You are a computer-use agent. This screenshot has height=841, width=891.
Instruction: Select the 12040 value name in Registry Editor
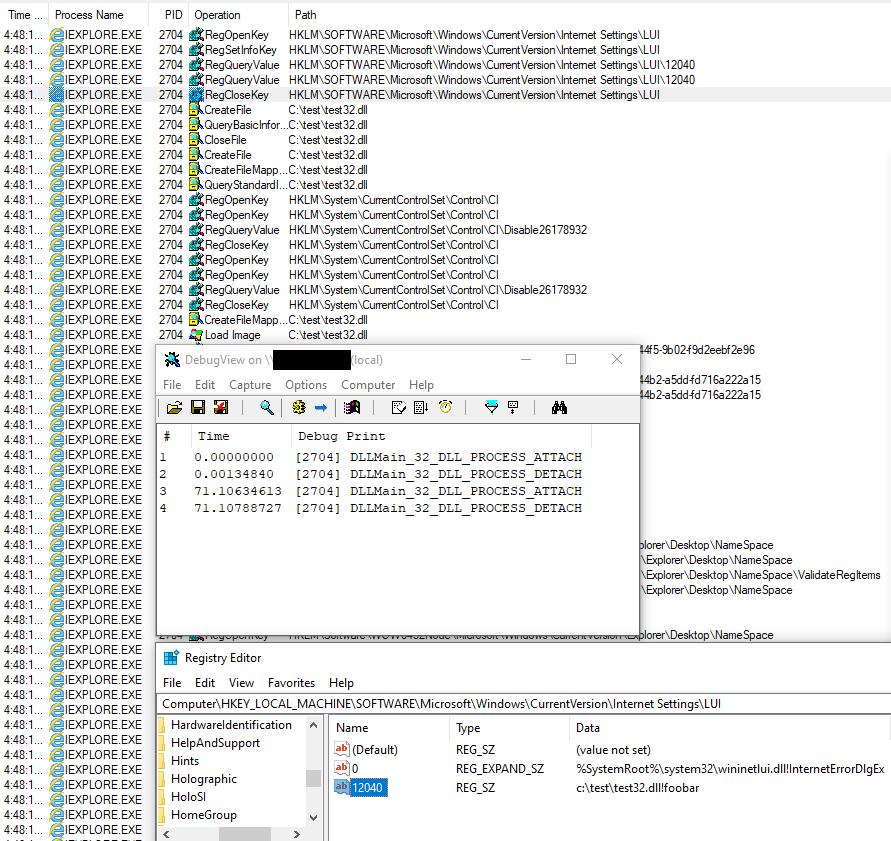coord(368,788)
